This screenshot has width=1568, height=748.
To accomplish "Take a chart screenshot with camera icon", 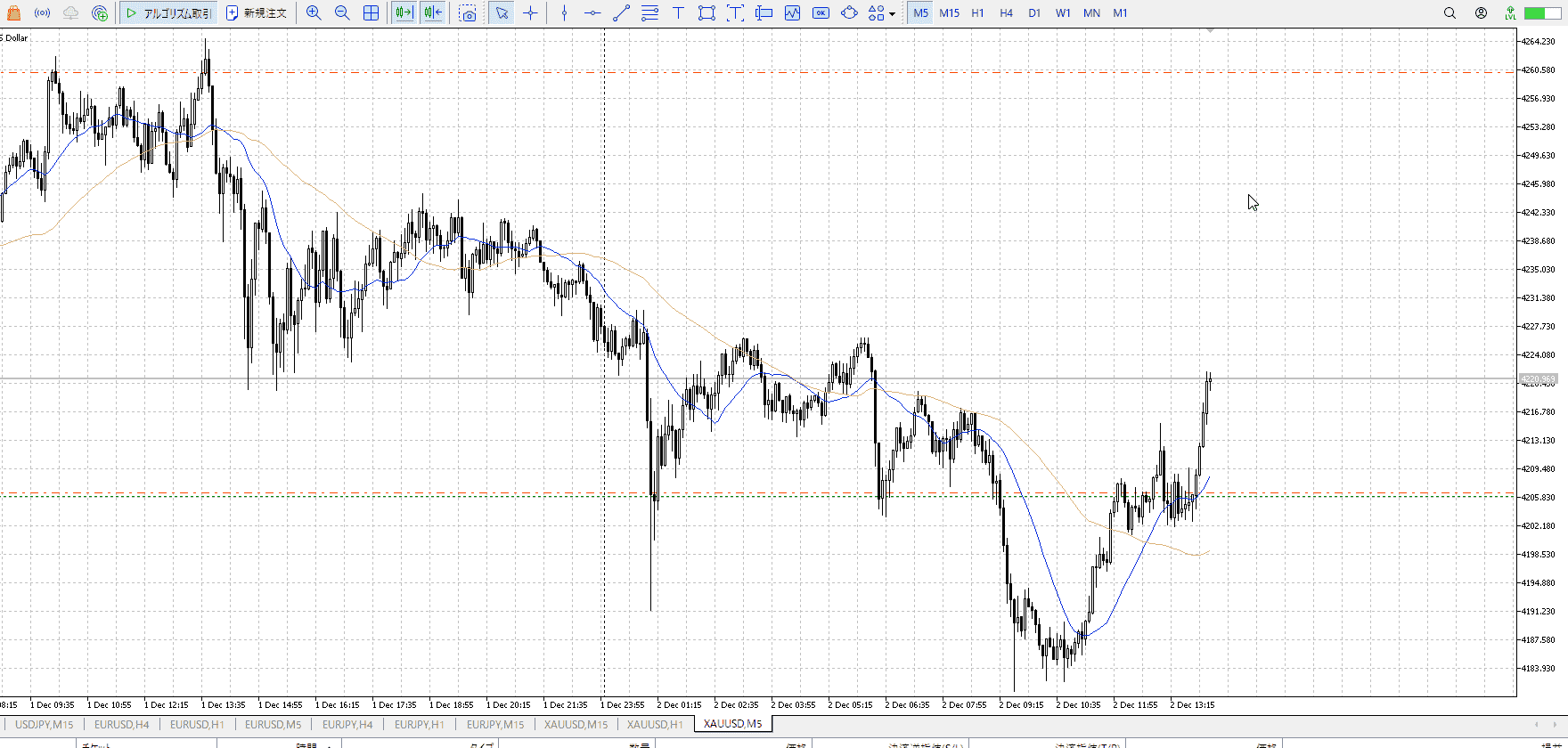I will point(468,13).
